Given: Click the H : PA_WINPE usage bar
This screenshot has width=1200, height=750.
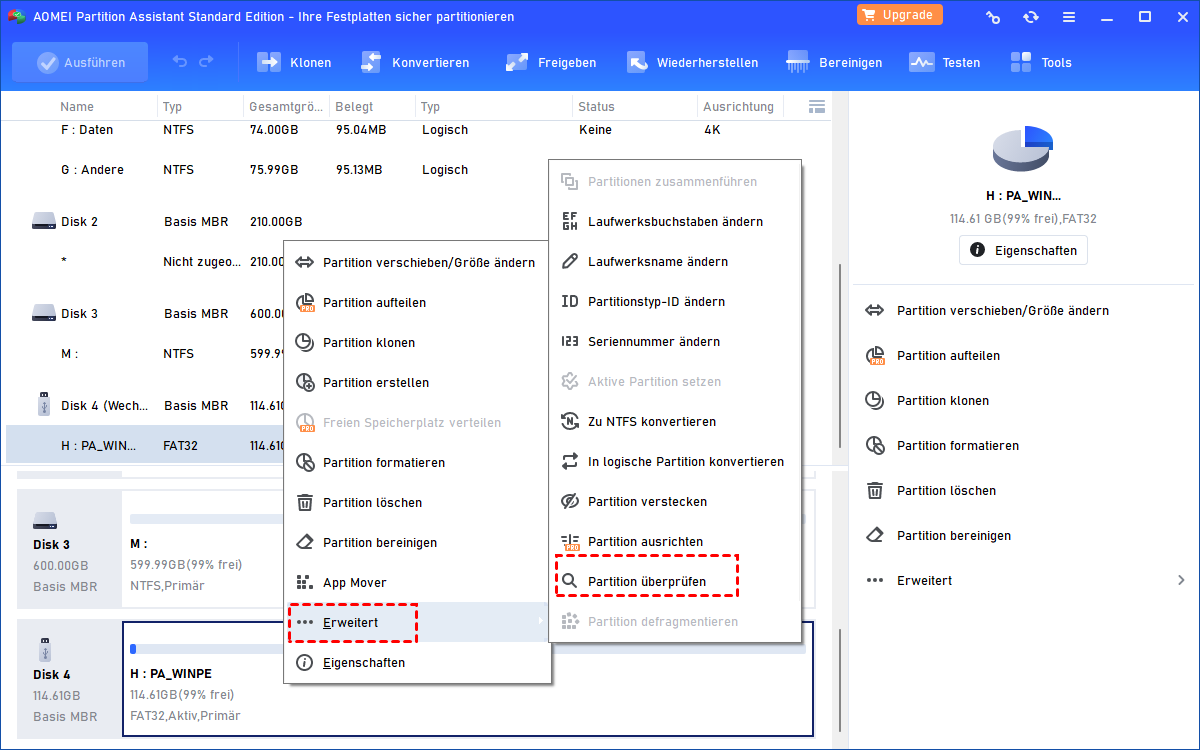Looking at the screenshot, I should point(467,648).
